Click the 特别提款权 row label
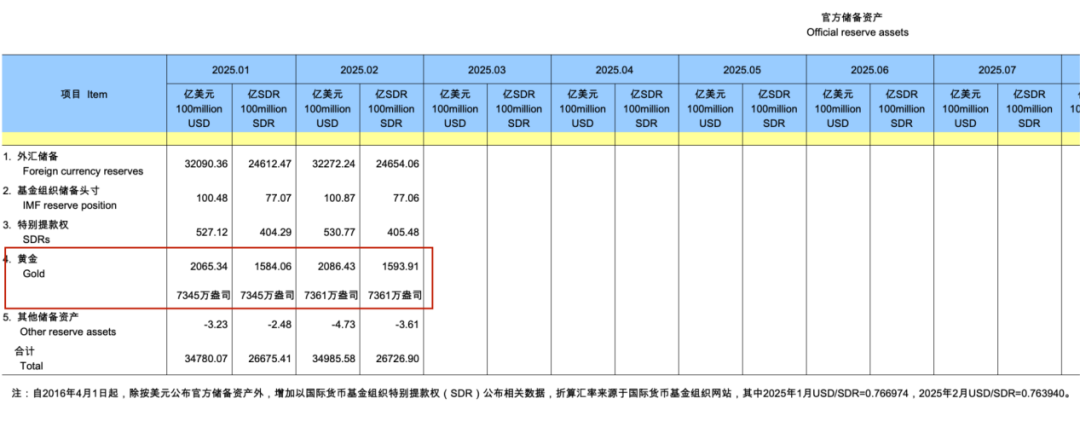 [x=41, y=225]
